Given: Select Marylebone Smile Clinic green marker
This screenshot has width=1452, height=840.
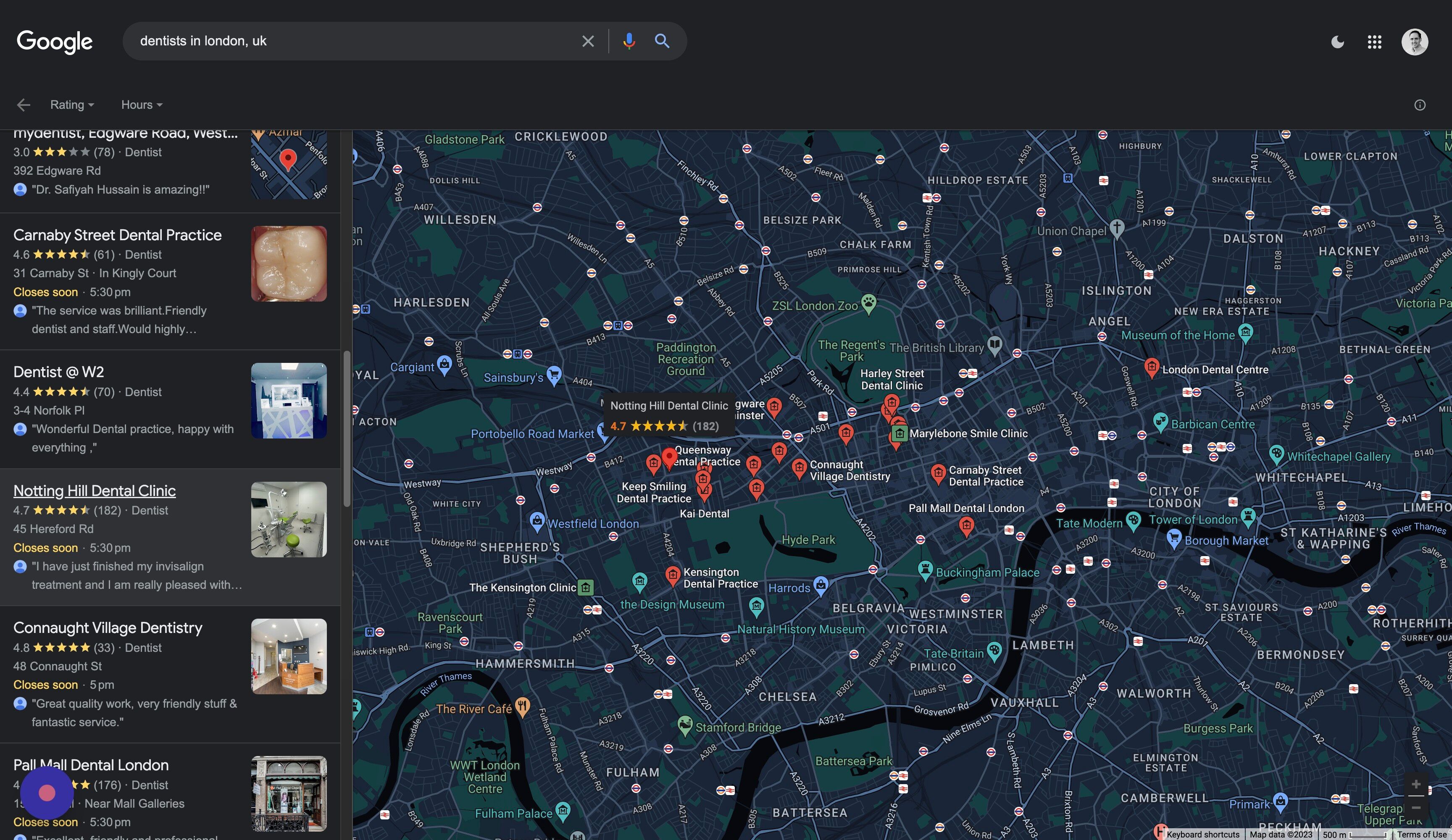Looking at the screenshot, I should coord(900,433).
